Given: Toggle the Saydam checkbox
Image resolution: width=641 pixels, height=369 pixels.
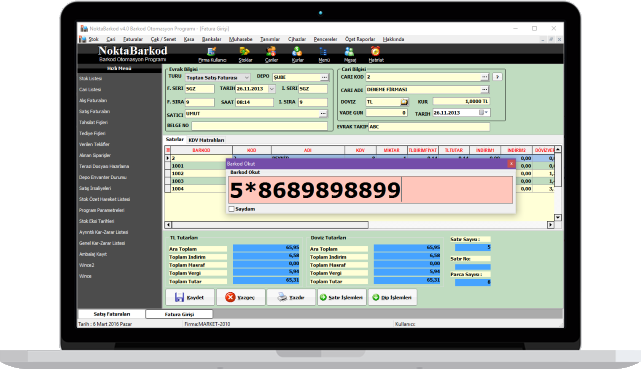Looking at the screenshot, I should click(232, 209).
